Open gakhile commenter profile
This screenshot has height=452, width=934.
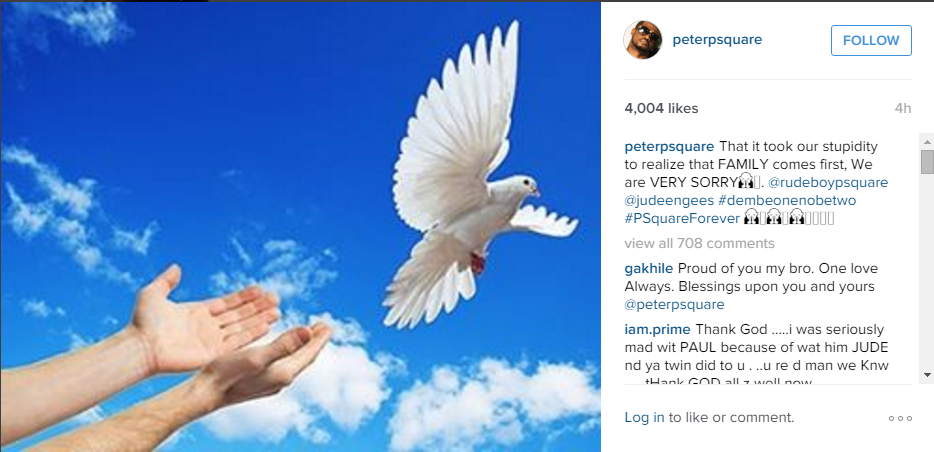649,269
